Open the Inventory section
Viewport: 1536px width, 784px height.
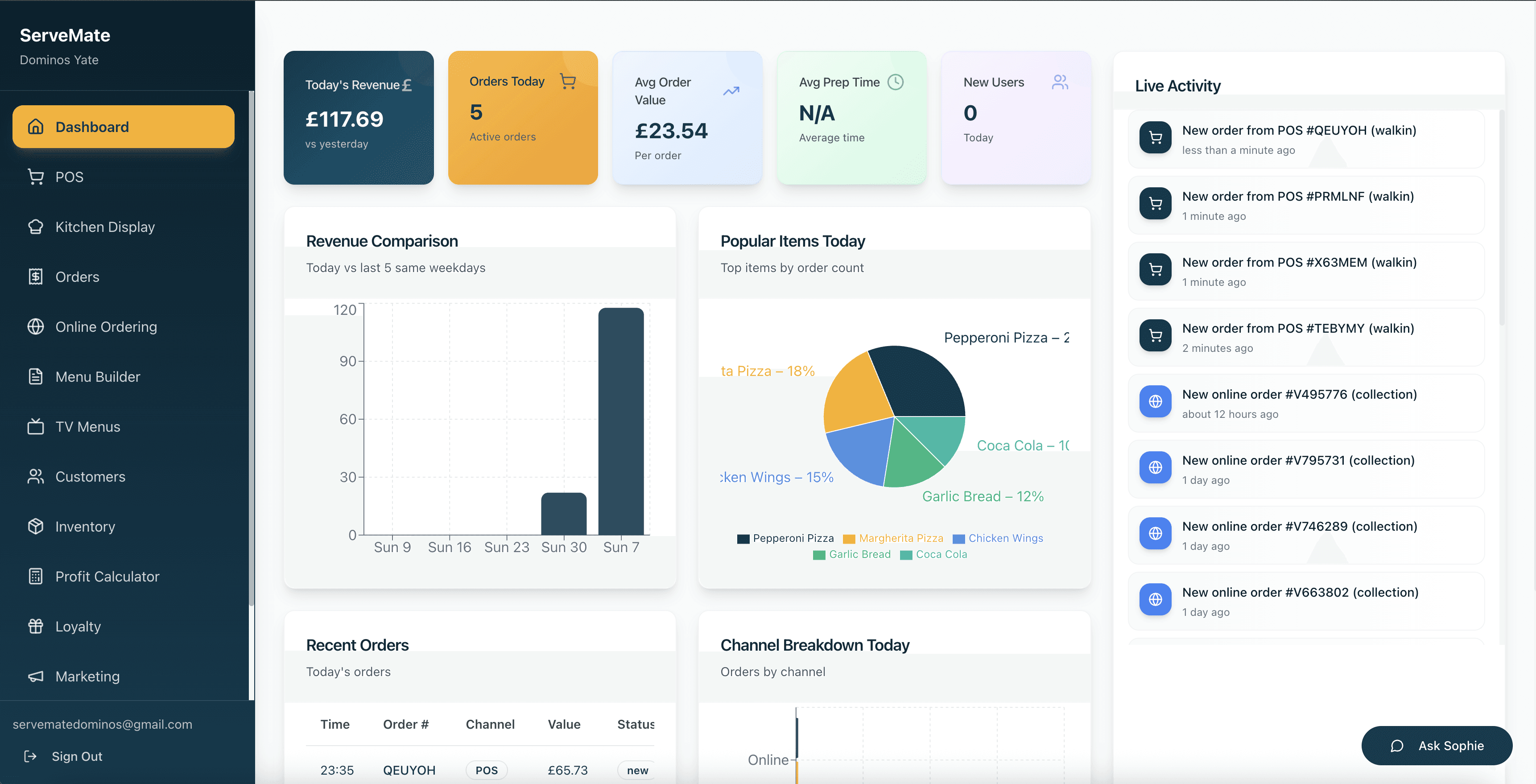click(x=85, y=526)
